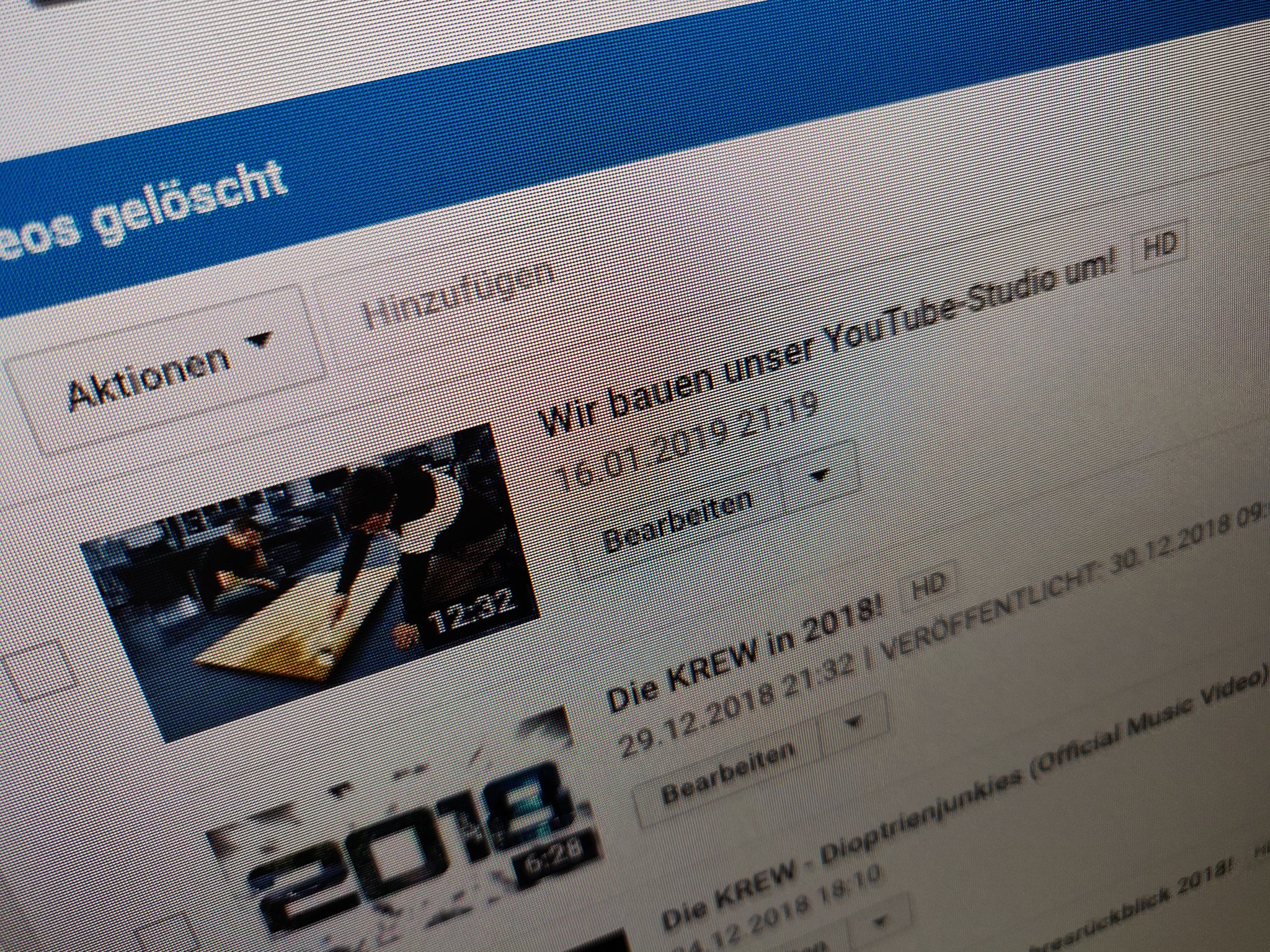Image resolution: width=1270 pixels, height=952 pixels.
Task: Click HD badge of YouTube-Studio video
Action: tap(1160, 246)
